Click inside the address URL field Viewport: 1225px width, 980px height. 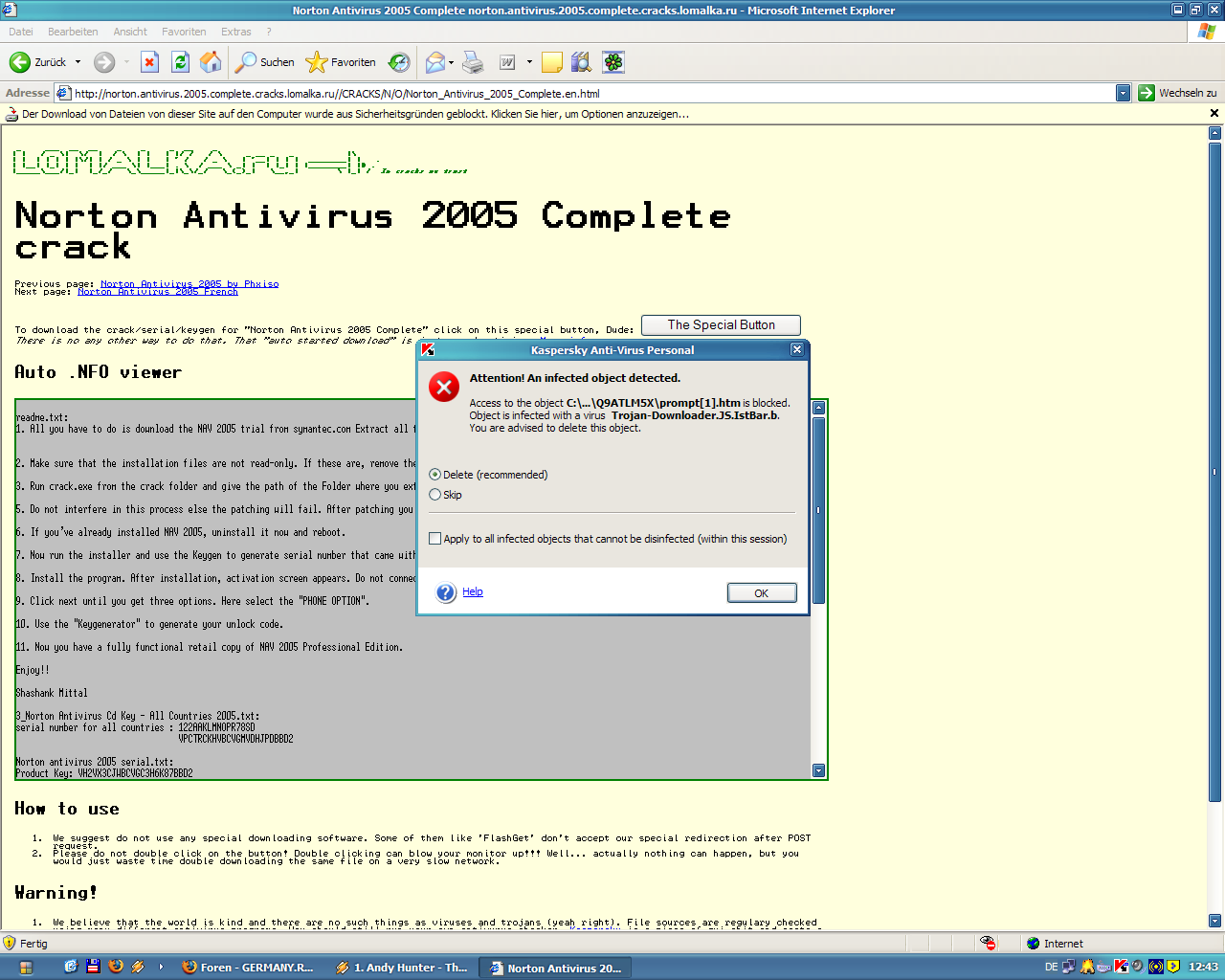(x=593, y=93)
